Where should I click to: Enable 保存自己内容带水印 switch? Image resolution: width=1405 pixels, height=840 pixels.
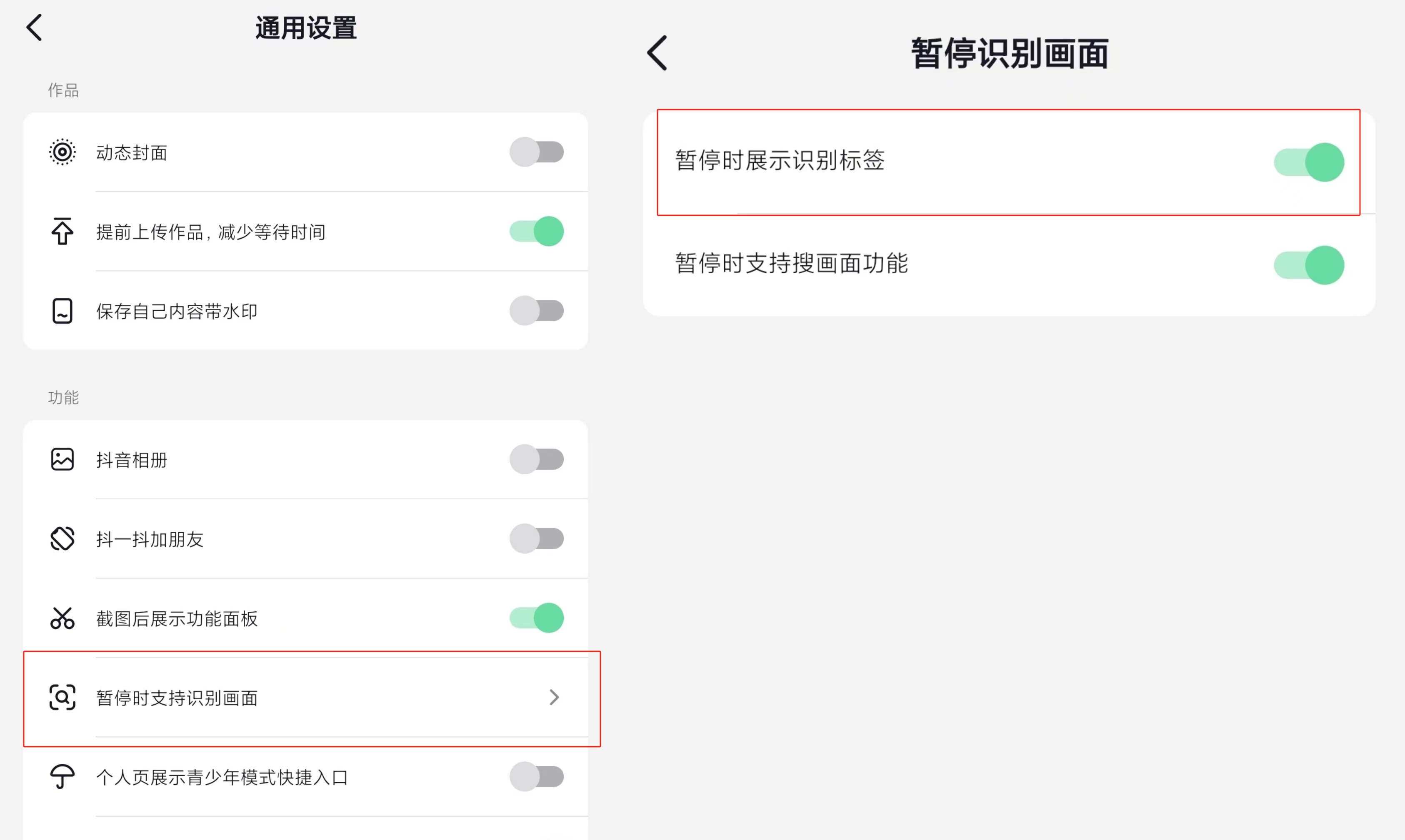tap(536, 310)
